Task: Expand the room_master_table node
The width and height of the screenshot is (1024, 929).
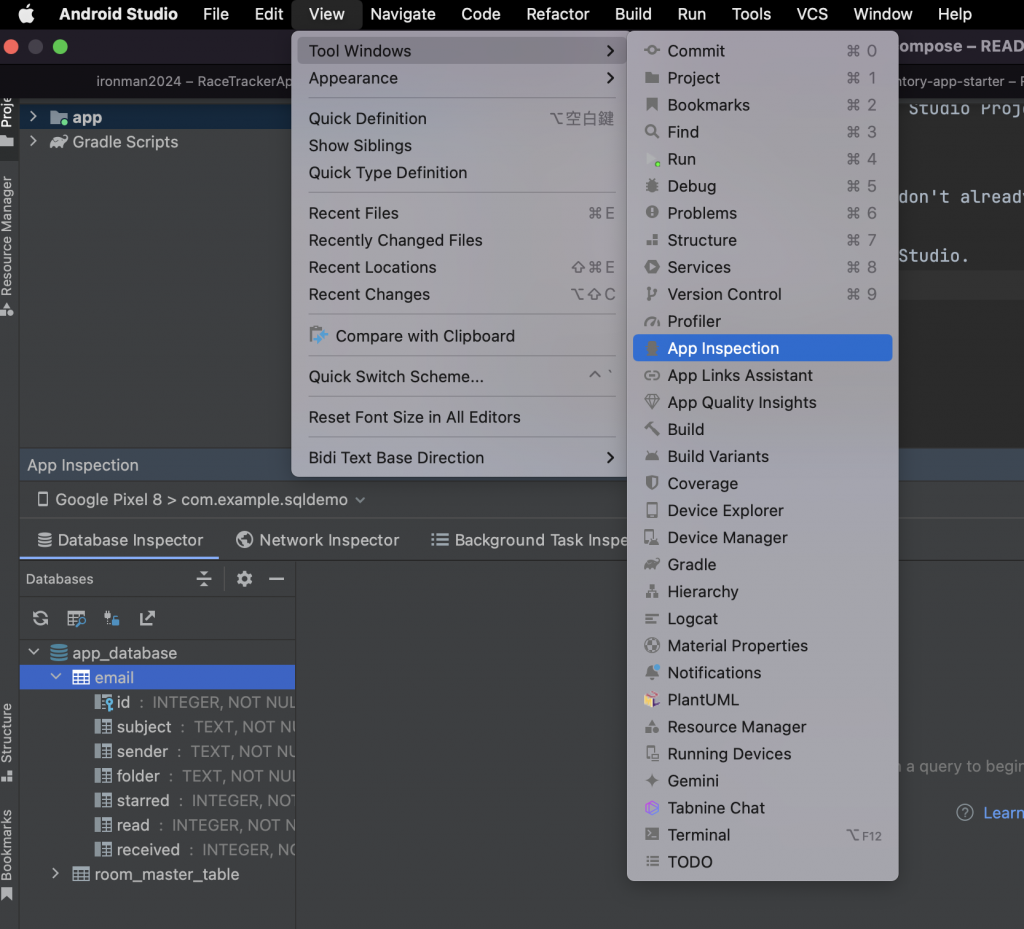Action: coord(56,873)
